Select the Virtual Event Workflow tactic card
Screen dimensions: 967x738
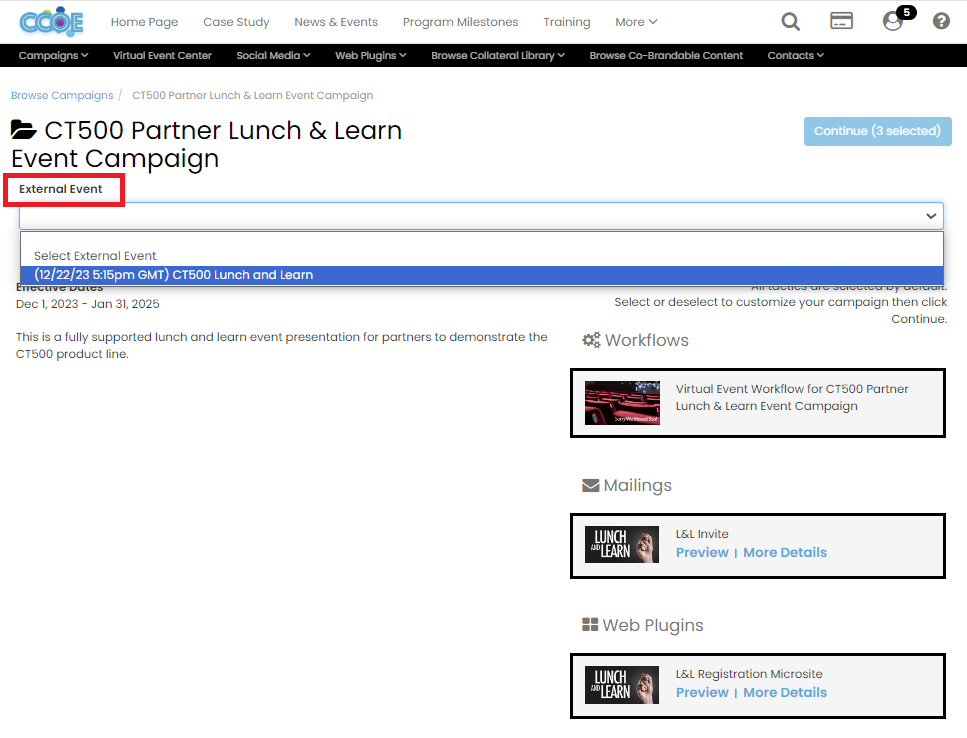click(757, 403)
